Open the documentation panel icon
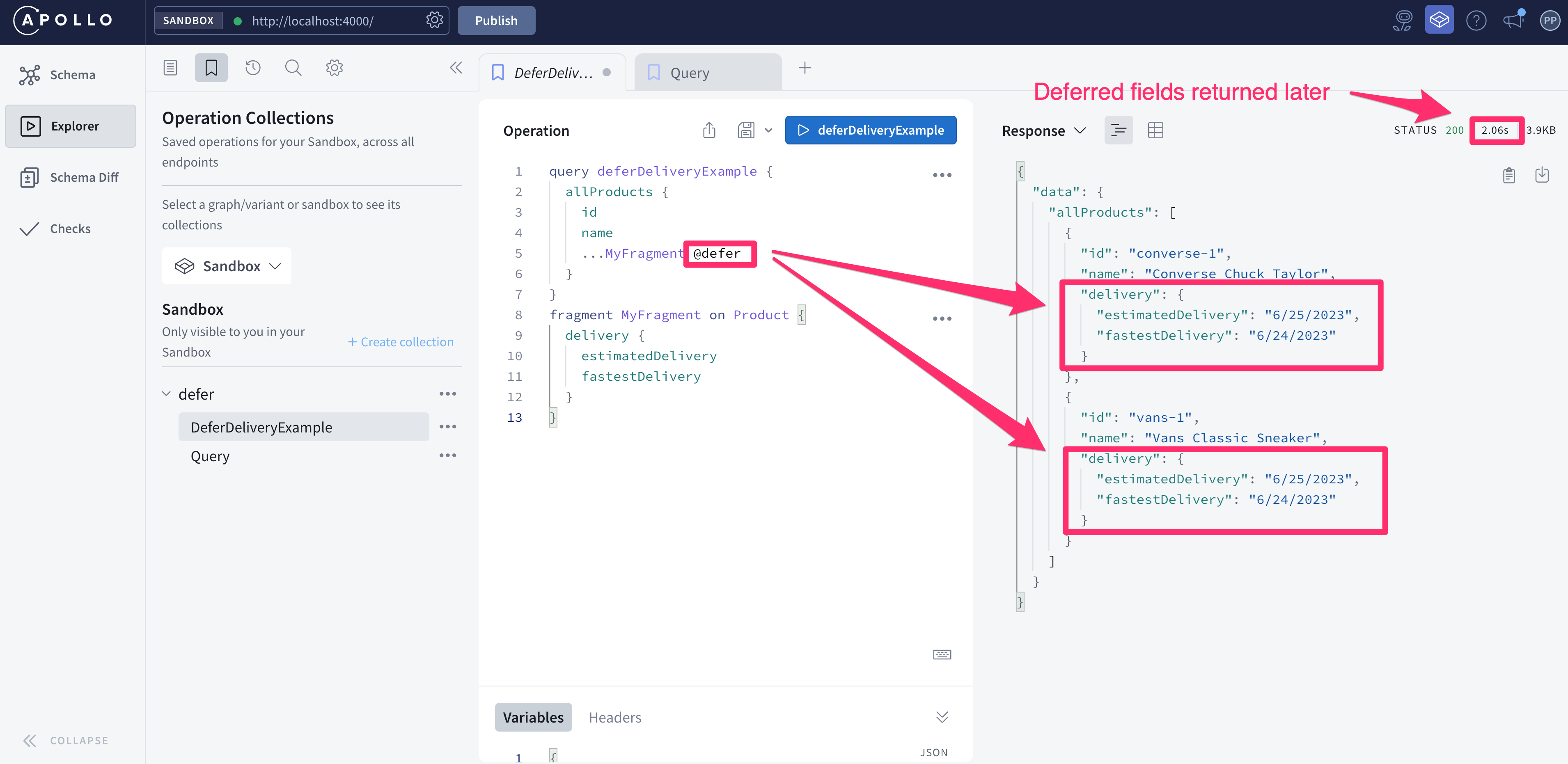This screenshot has height=764, width=1568. (170, 68)
